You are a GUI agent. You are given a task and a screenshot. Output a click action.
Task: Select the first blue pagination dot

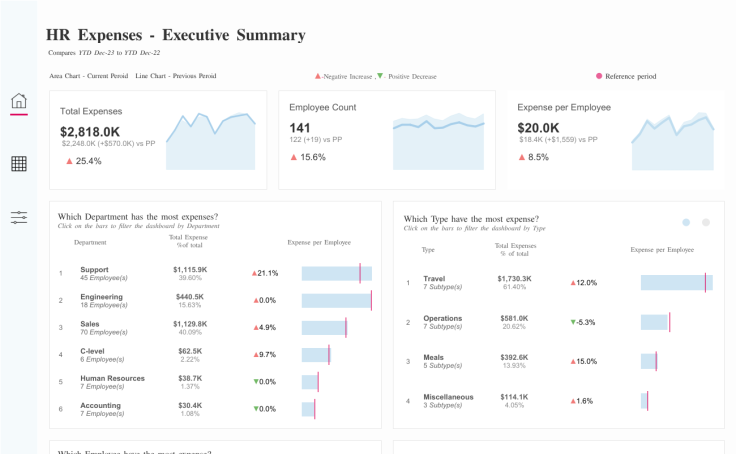pos(686,222)
